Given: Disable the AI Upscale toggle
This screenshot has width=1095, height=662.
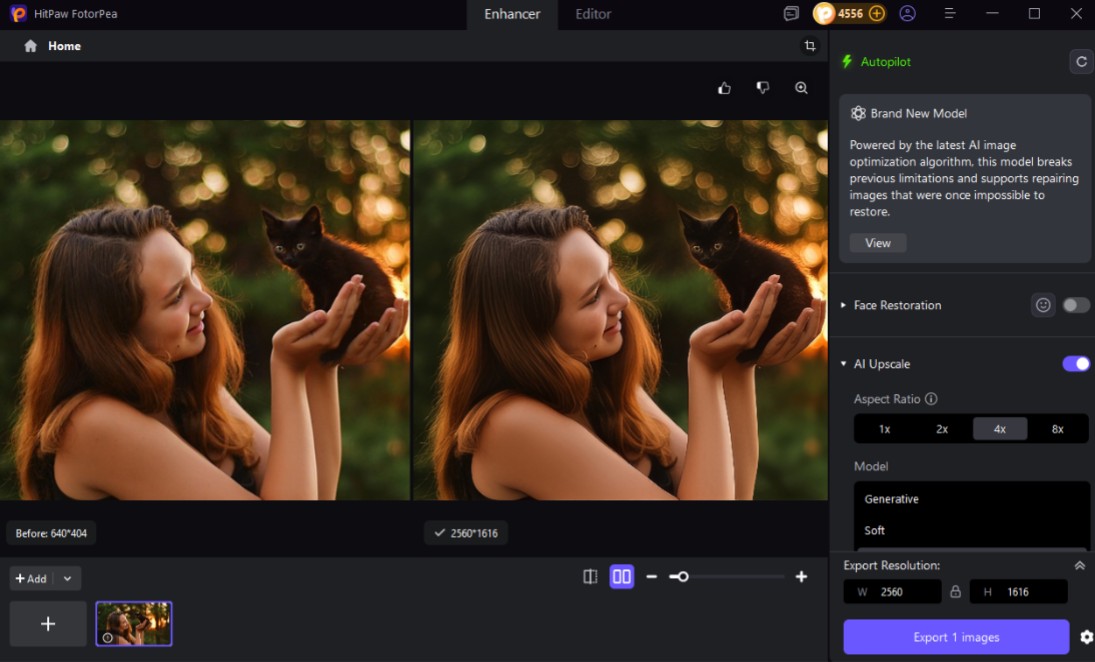Looking at the screenshot, I should click(1075, 364).
